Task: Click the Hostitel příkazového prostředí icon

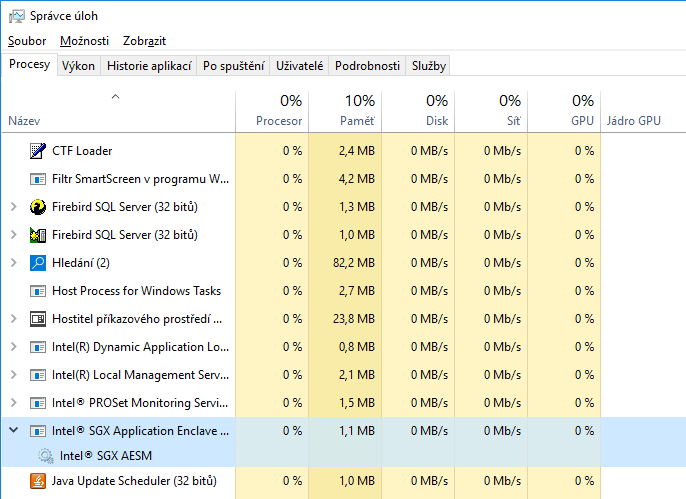Action: pos(38,319)
